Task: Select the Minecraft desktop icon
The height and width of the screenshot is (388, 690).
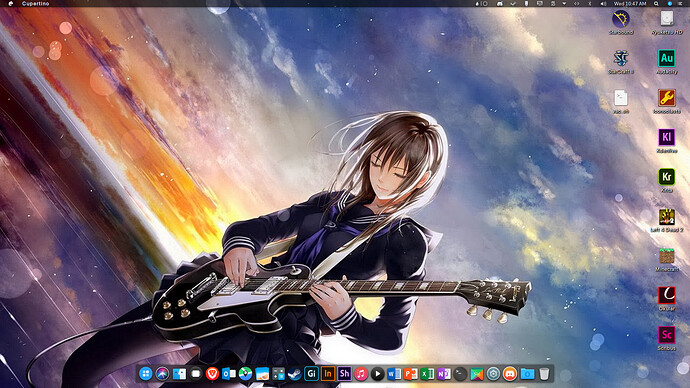Action: pyautogui.click(x=667, y=256)
